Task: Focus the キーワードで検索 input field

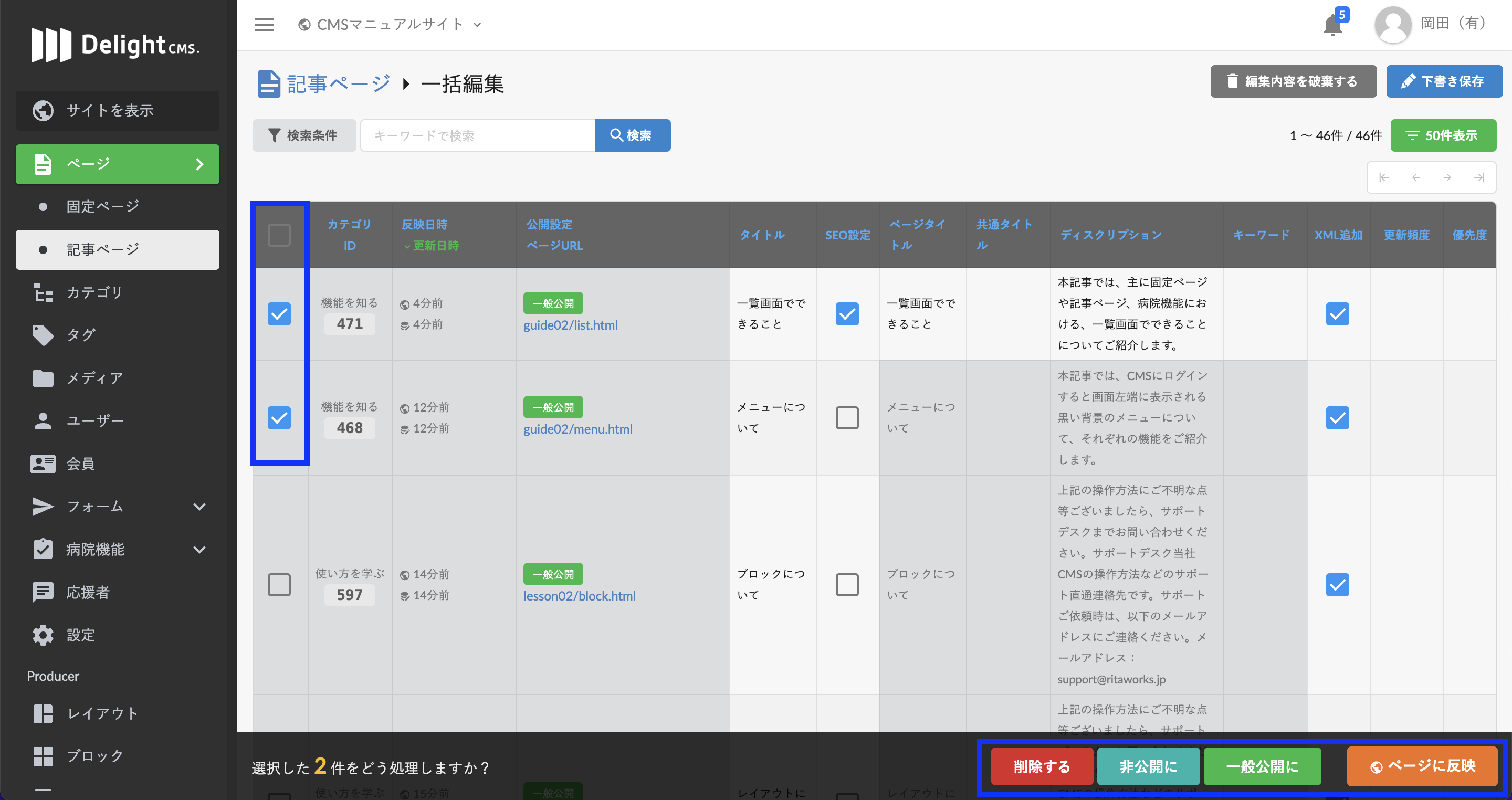Action: click(x=477, y=135)
